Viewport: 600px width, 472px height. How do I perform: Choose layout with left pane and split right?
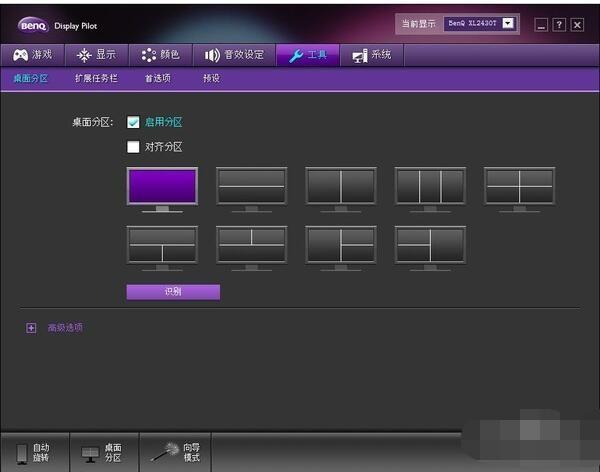(x=341, y=248)
